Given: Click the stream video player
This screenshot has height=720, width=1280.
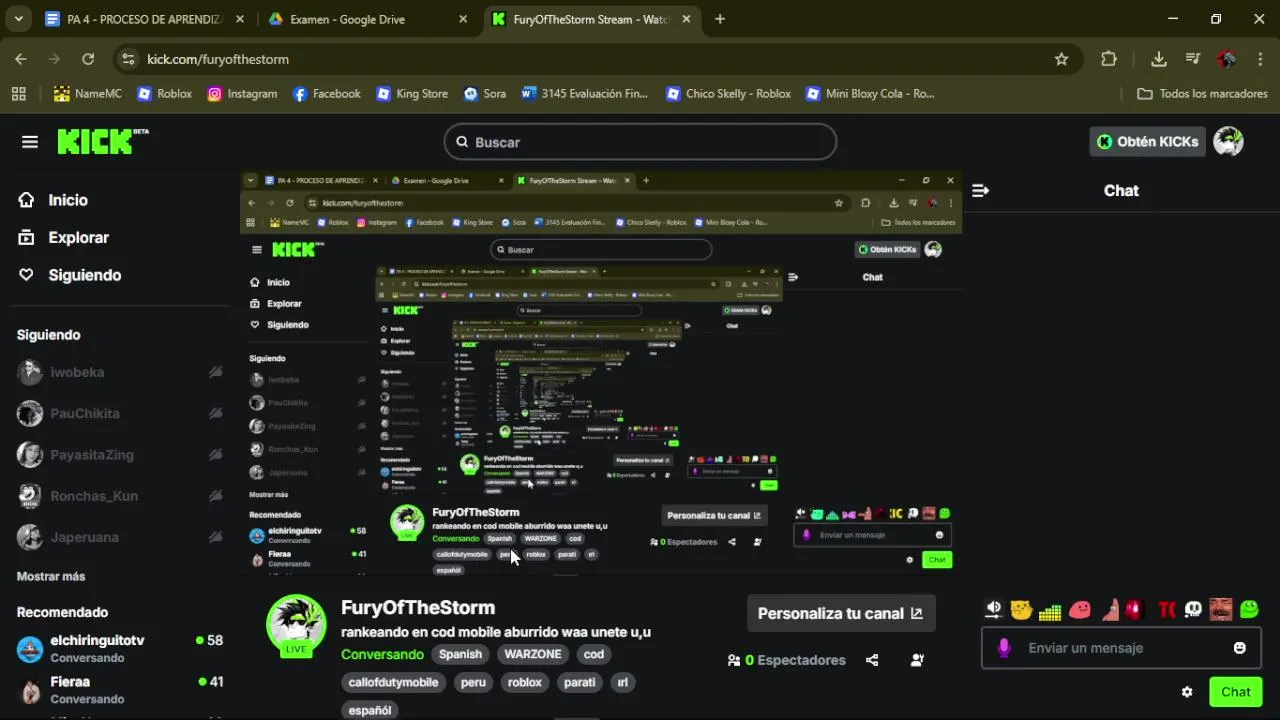Looking at the screenshot, I should (x=601, y=372).
